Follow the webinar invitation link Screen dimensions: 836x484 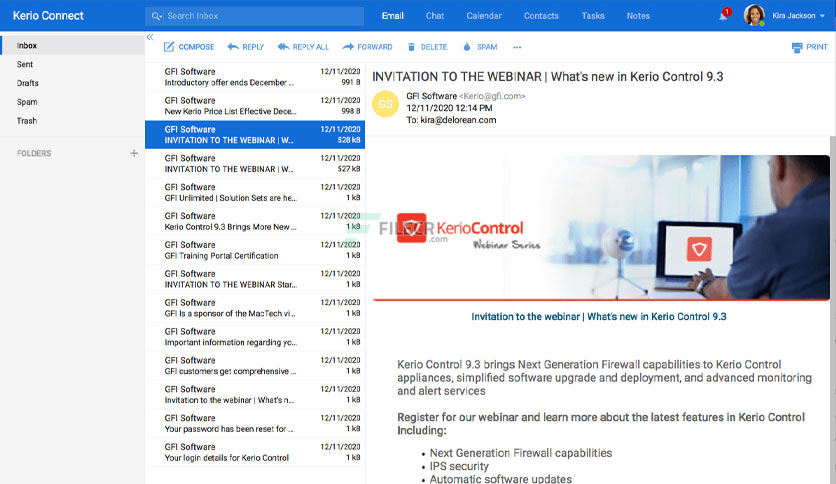click(599, 317)
